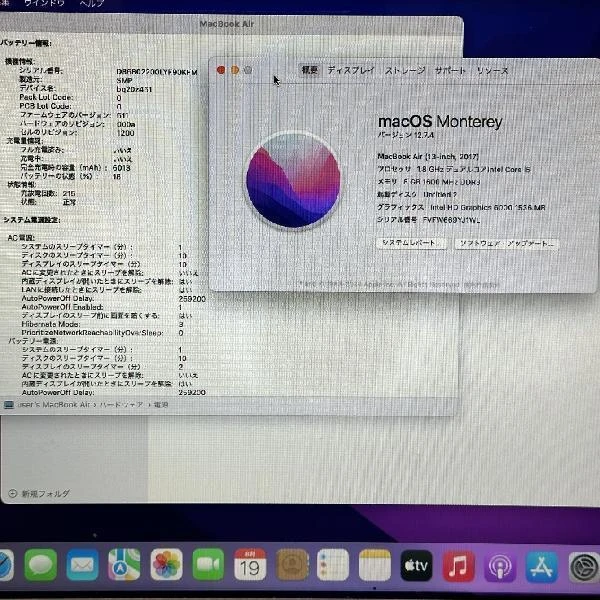This screenshot has width=600, height=600.
Task: Select the PCB Lot Code row
Action: pyautogui.click(x=70, y=106)
